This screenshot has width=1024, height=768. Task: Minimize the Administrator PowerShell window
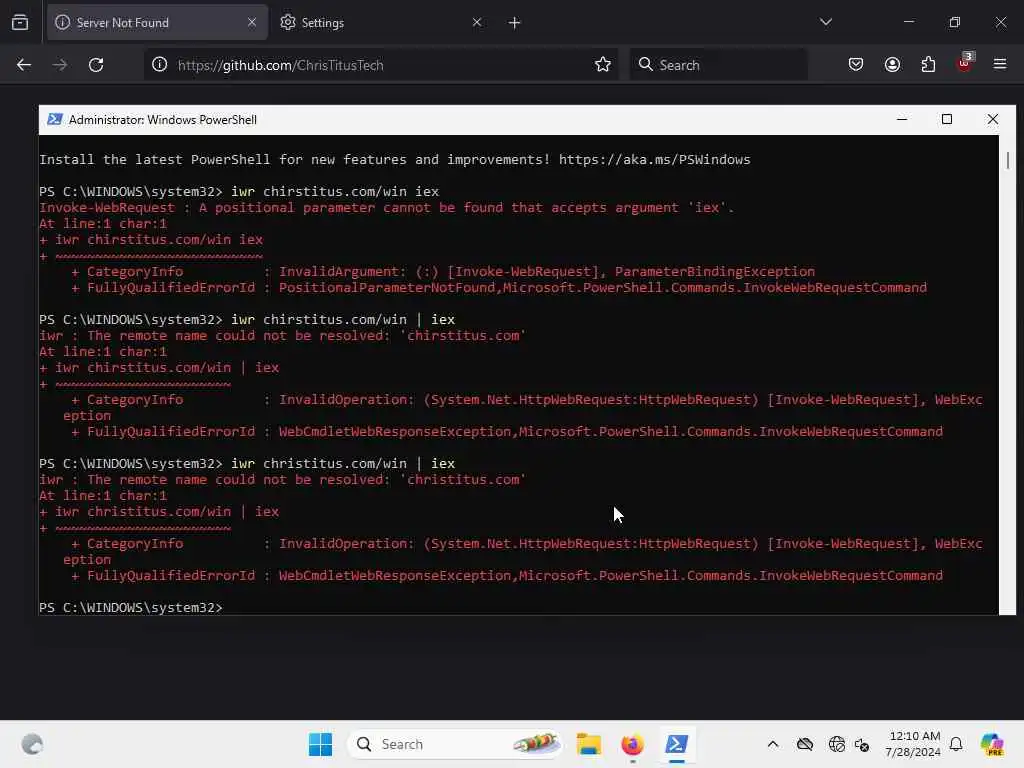point(902,120)
